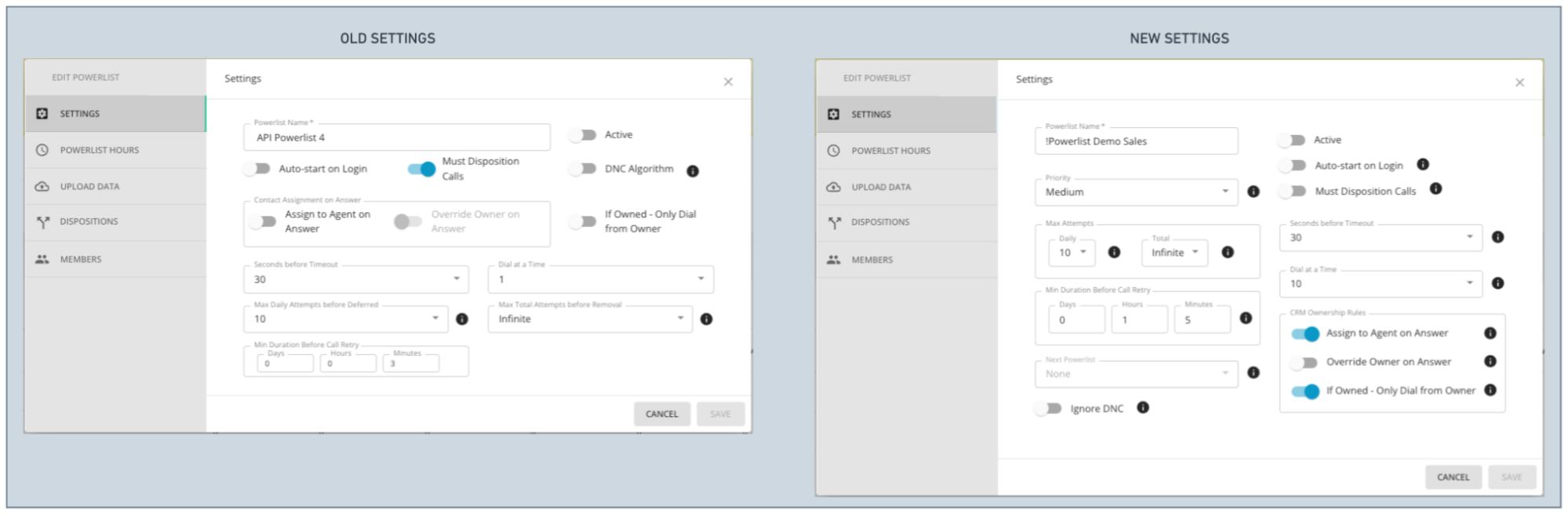
Task: Show info for DNC Algorithm in Old Settings
Action: (693, 171)
